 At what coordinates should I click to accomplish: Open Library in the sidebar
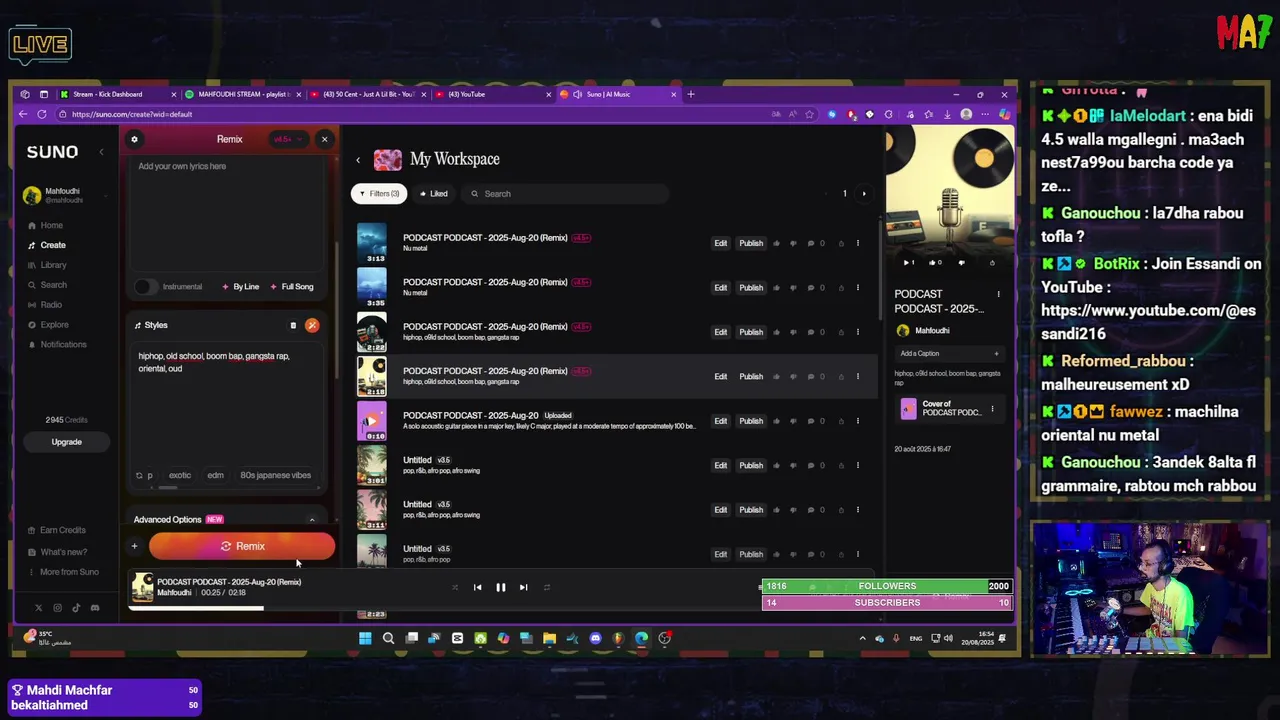pyautogui.click(x=48, y=265)
